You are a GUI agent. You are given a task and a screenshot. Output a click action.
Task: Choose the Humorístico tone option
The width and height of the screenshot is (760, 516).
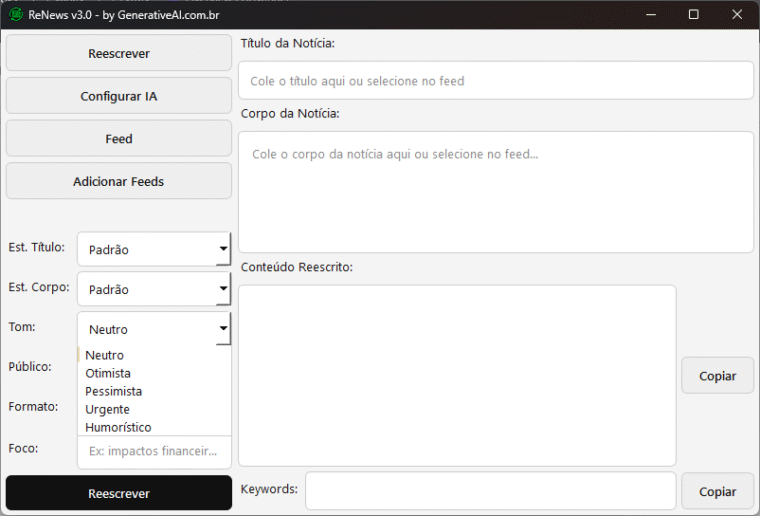118,427
